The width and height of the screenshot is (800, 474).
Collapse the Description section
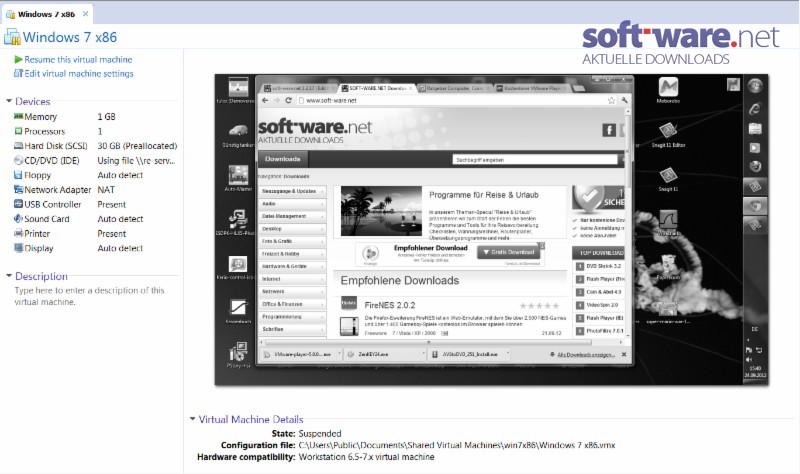pyautogui.click(x=9, y=276)
